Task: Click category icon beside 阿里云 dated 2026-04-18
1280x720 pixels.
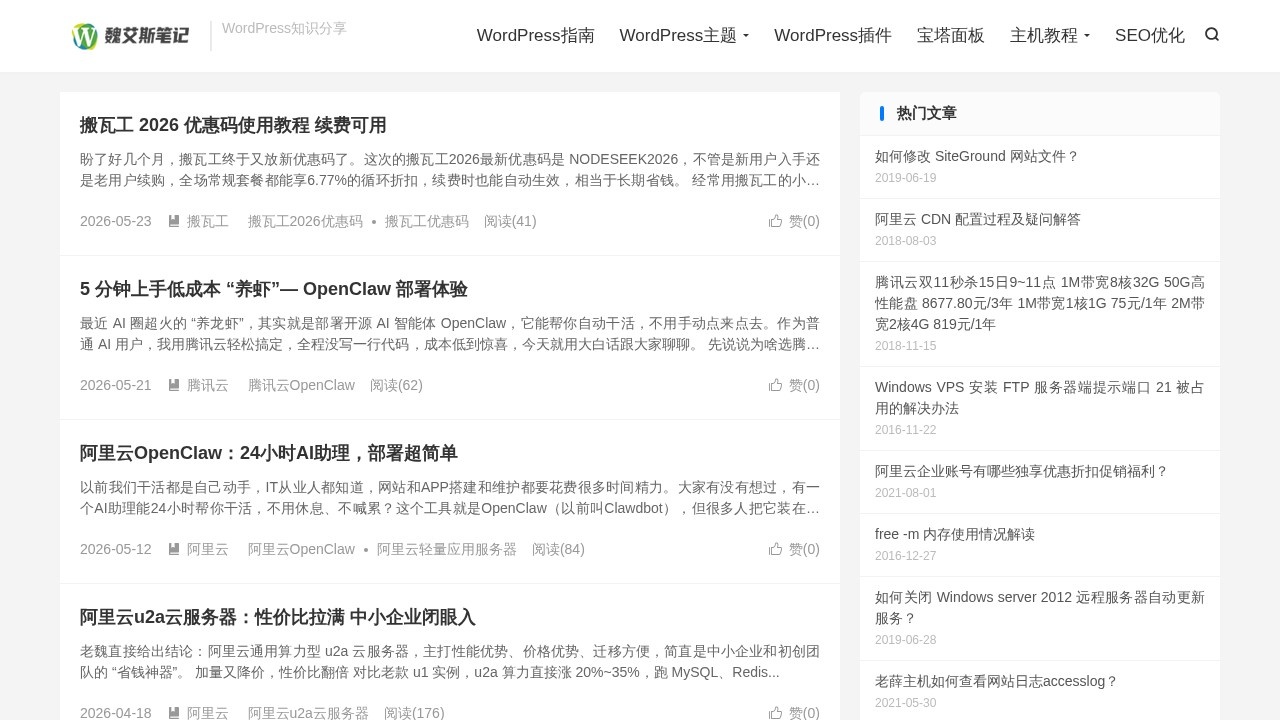Action: click(x=174, y=713)
